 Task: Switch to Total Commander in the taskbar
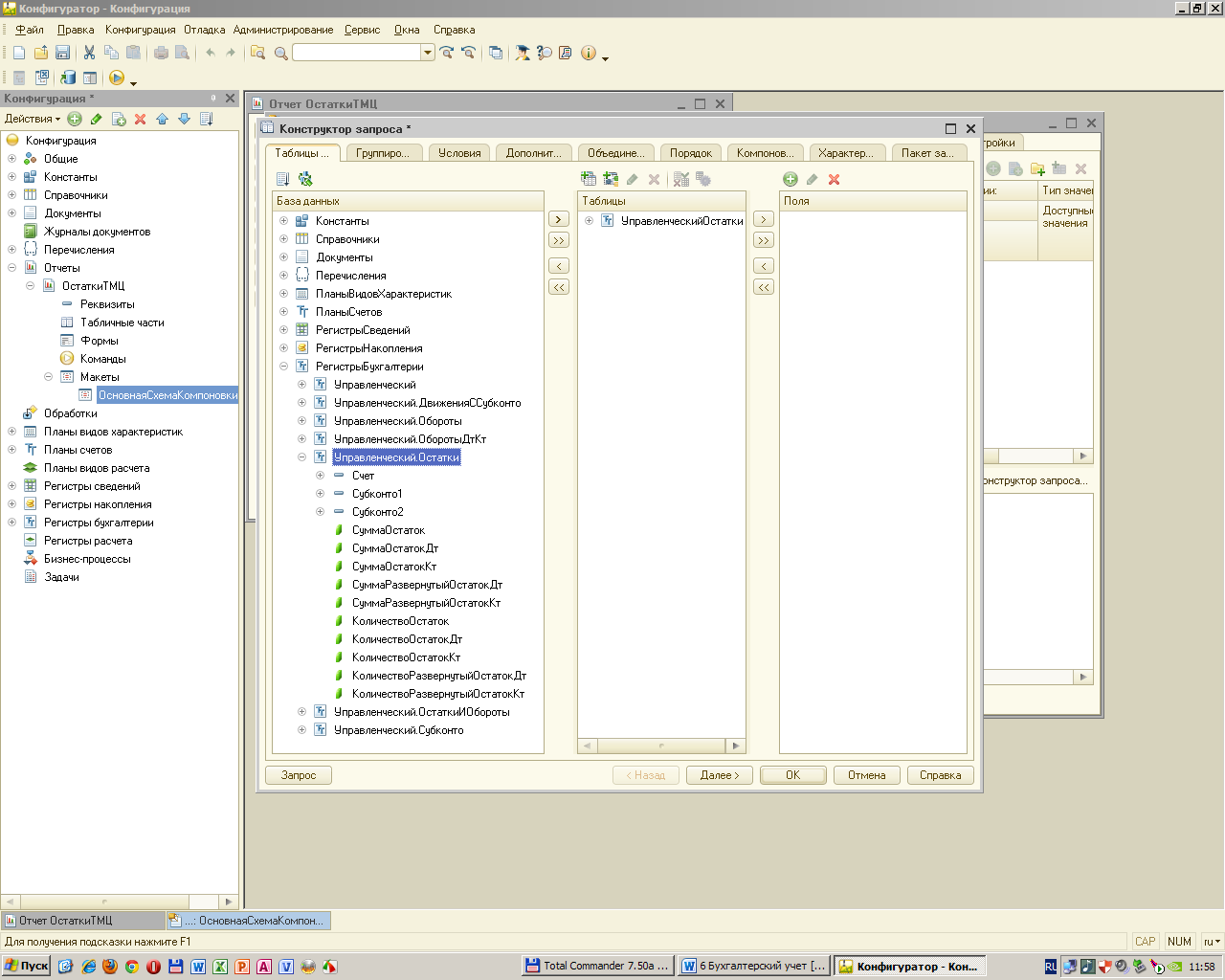[x=597, y=966]
